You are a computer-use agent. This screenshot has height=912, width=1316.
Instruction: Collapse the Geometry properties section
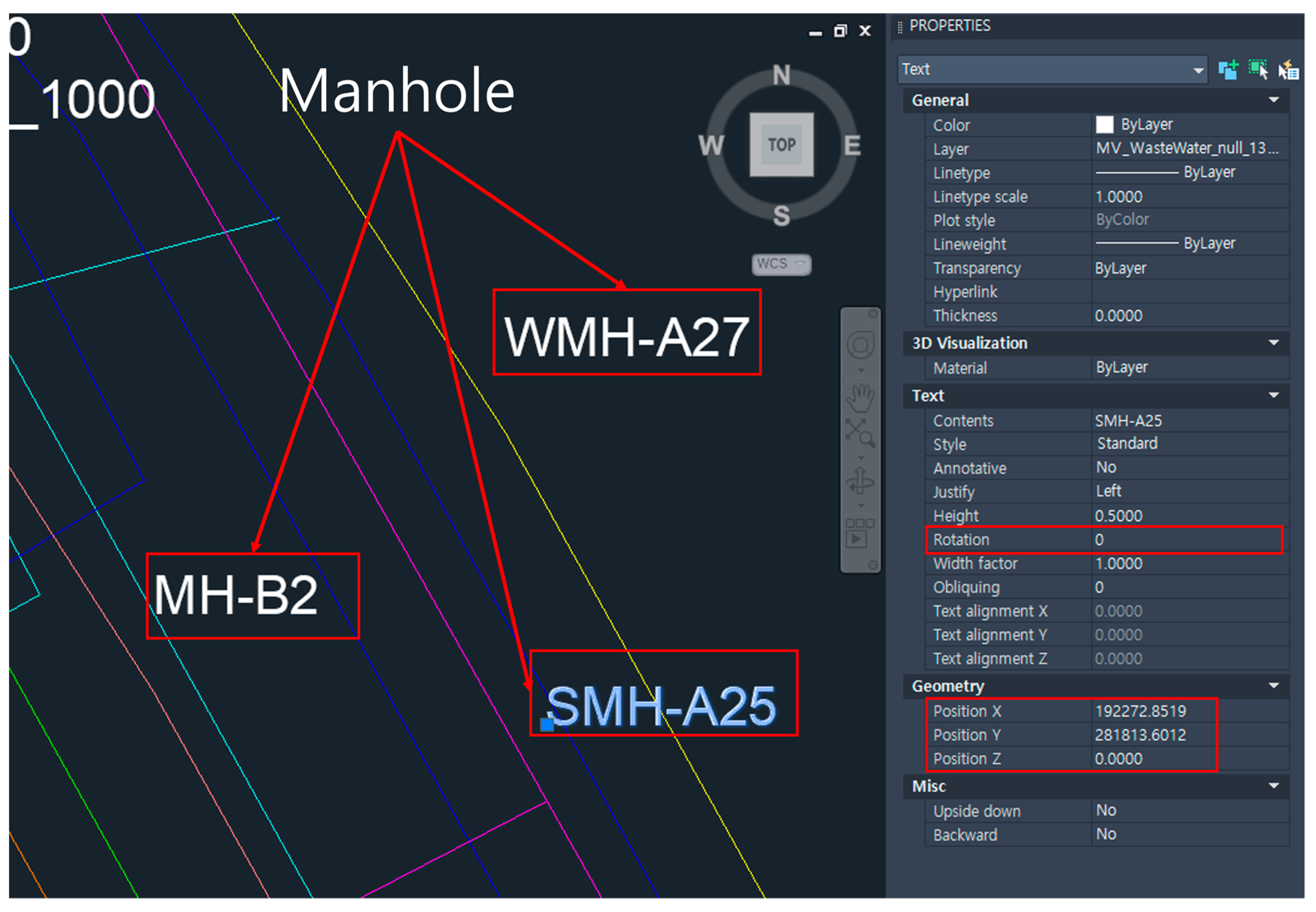pyautogui.click(x=1274, y=686)
